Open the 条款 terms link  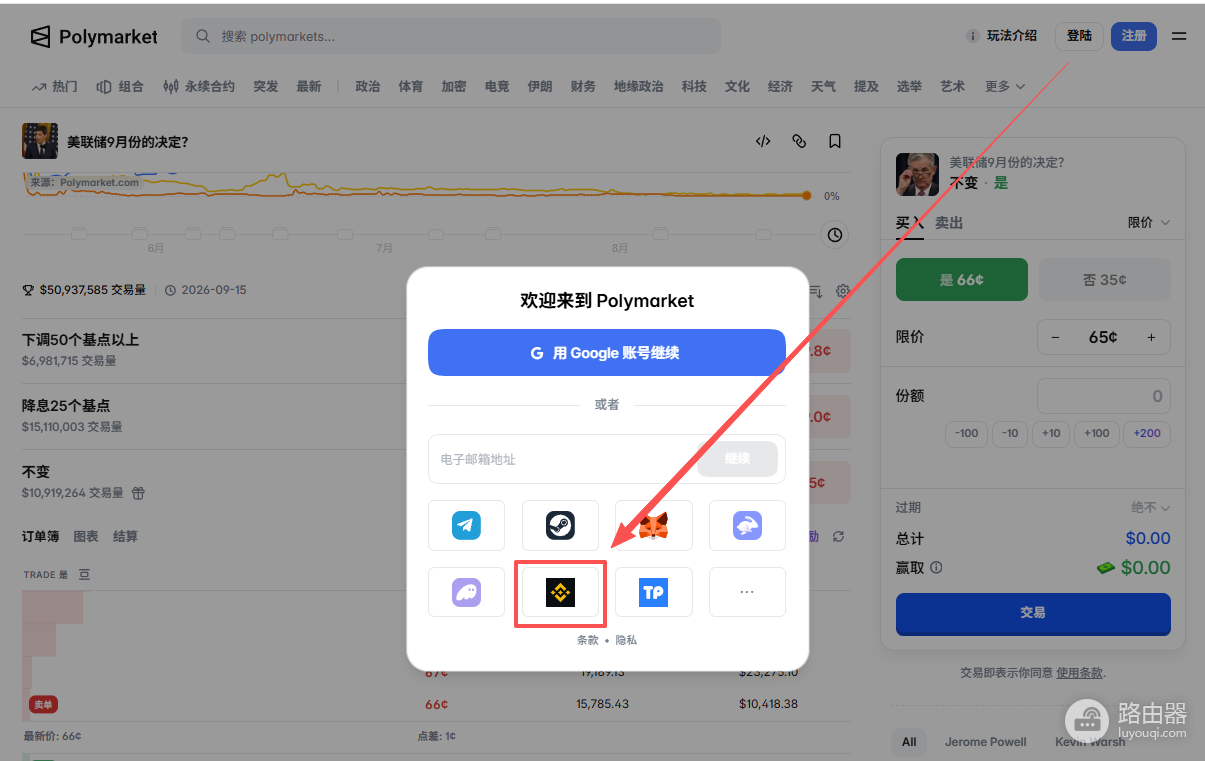click(588, 640)
